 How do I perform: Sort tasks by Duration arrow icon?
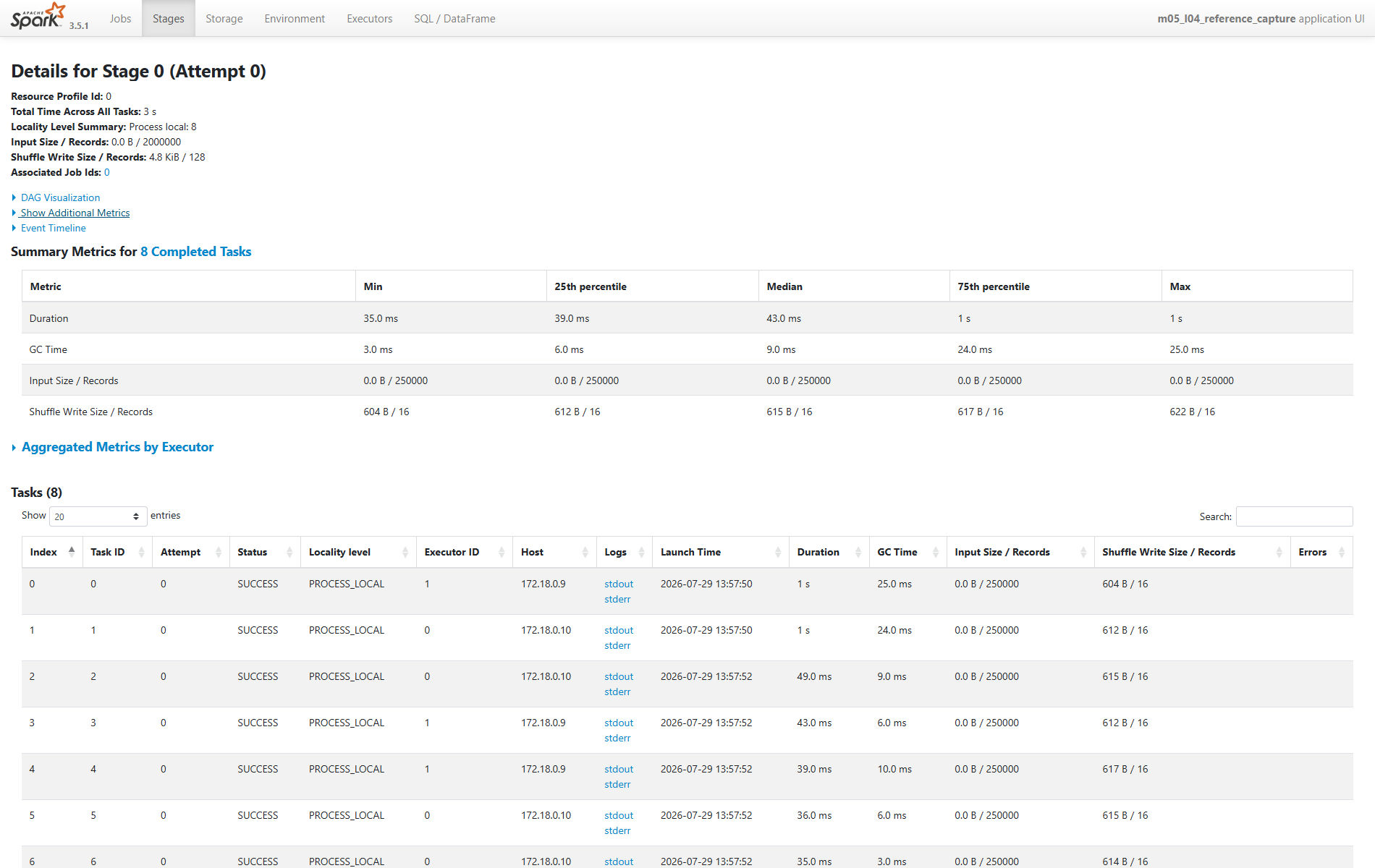point(858,553)
